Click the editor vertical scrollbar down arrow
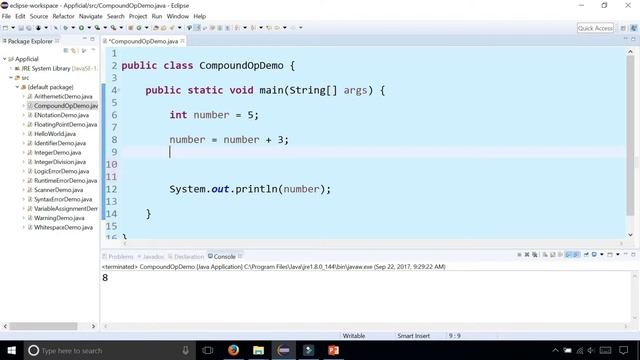Viewport: 640px width, 360px height. pyautogui.click(x=630, y=235)
